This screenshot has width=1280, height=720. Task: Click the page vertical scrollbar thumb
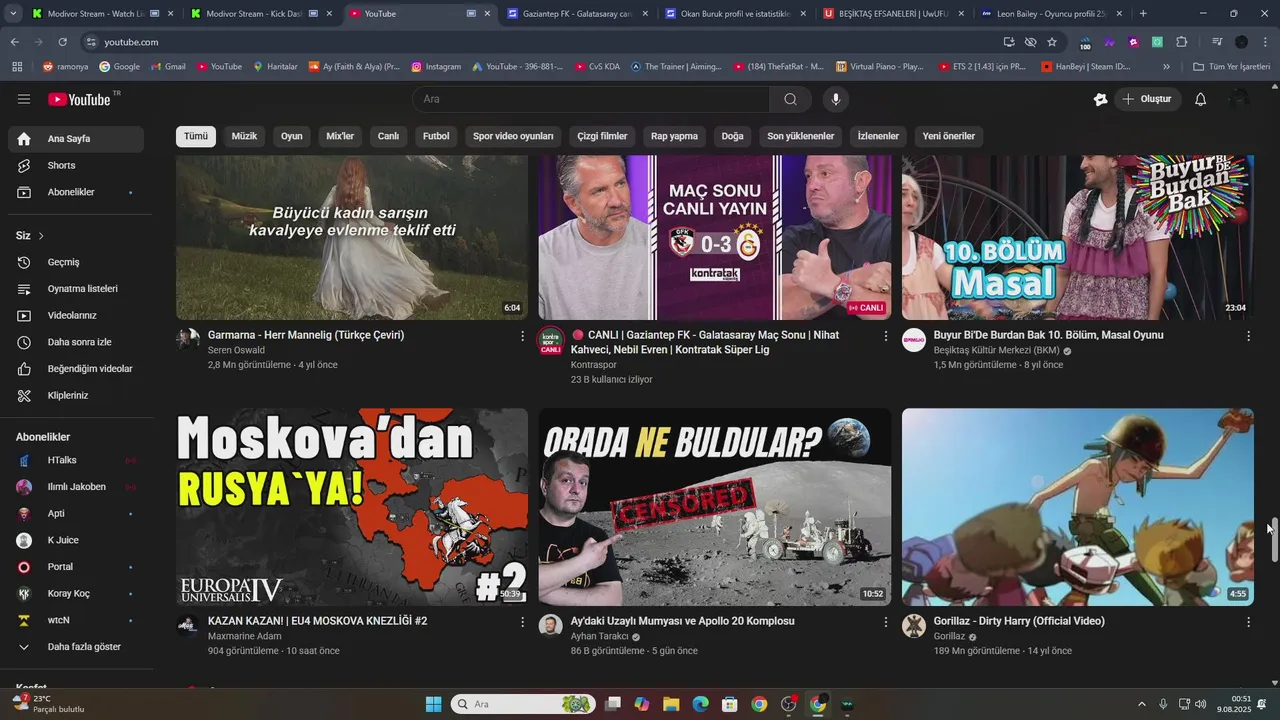click(1273, 540)
